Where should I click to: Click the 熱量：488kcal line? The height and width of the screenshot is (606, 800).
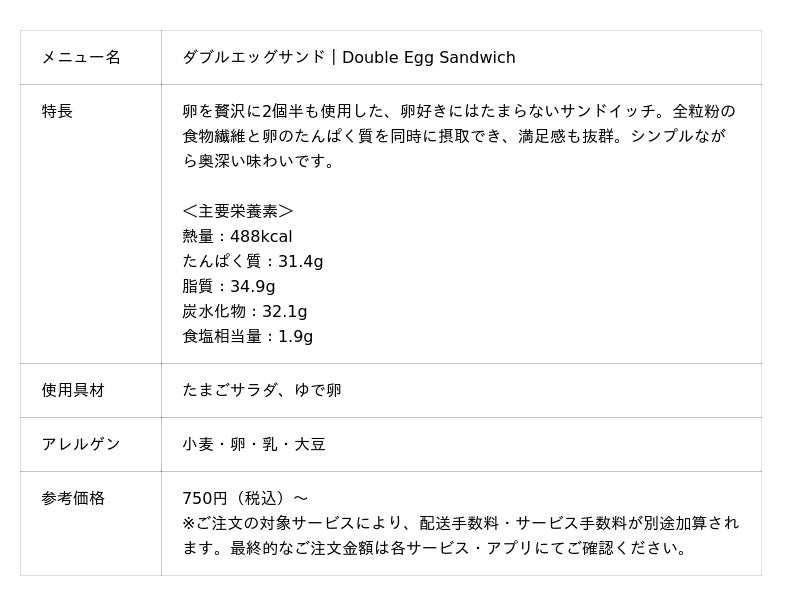click(x=237, y=237)
